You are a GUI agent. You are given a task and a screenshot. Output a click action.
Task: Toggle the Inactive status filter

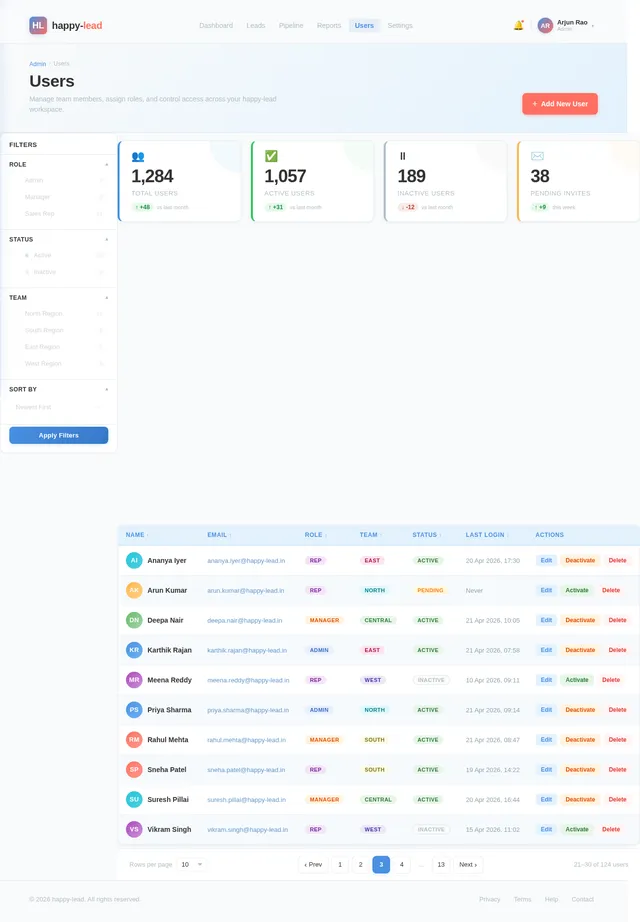pyautogui.click(x=59, y=272)
